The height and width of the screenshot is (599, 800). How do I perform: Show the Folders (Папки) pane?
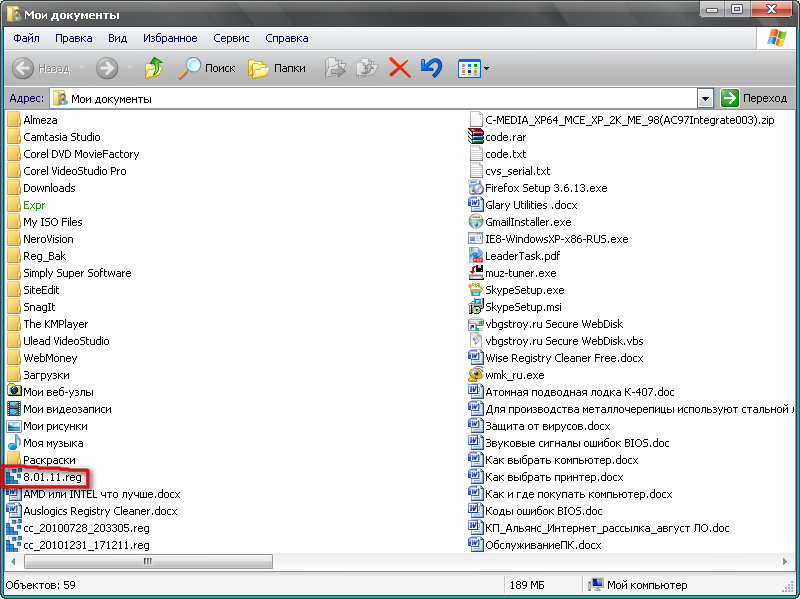(277, 68)
